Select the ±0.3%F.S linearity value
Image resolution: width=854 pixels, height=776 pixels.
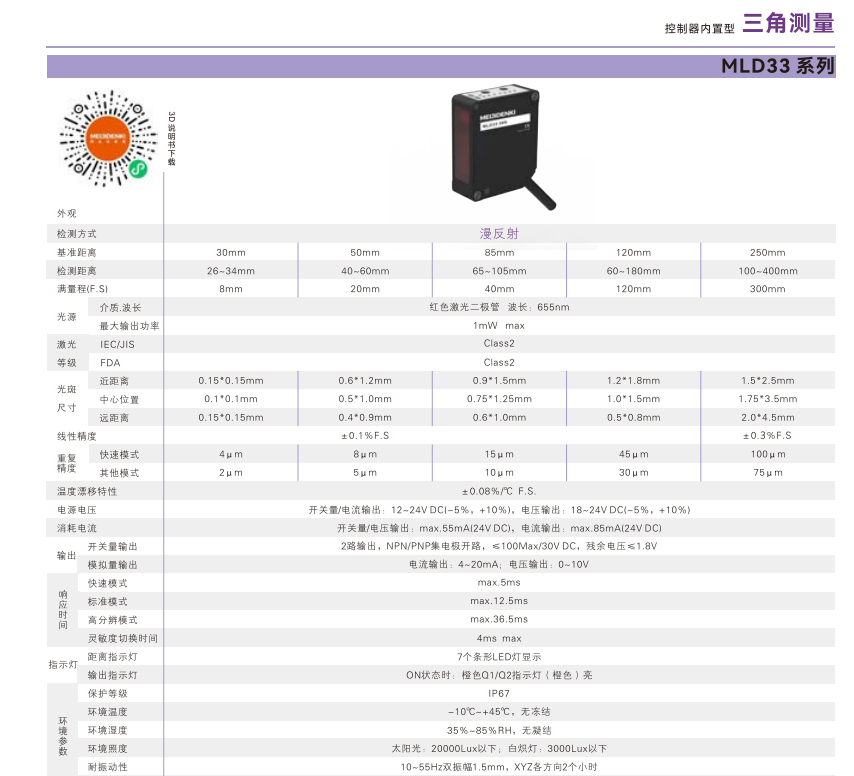767,436
